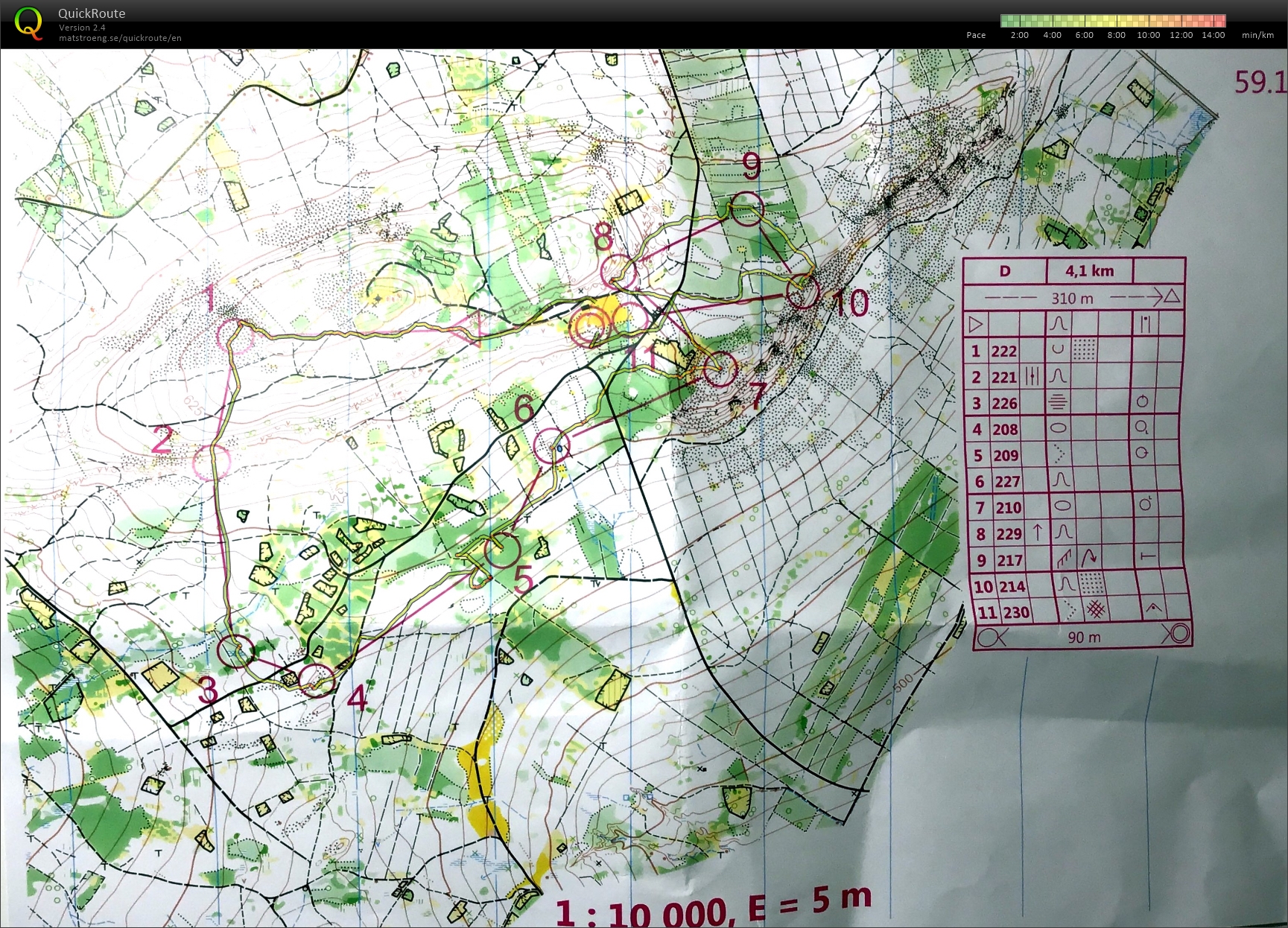Select control circle 8 on the map
The width and height of the screenshot is (1288, 928).
(x=619, y=272)
